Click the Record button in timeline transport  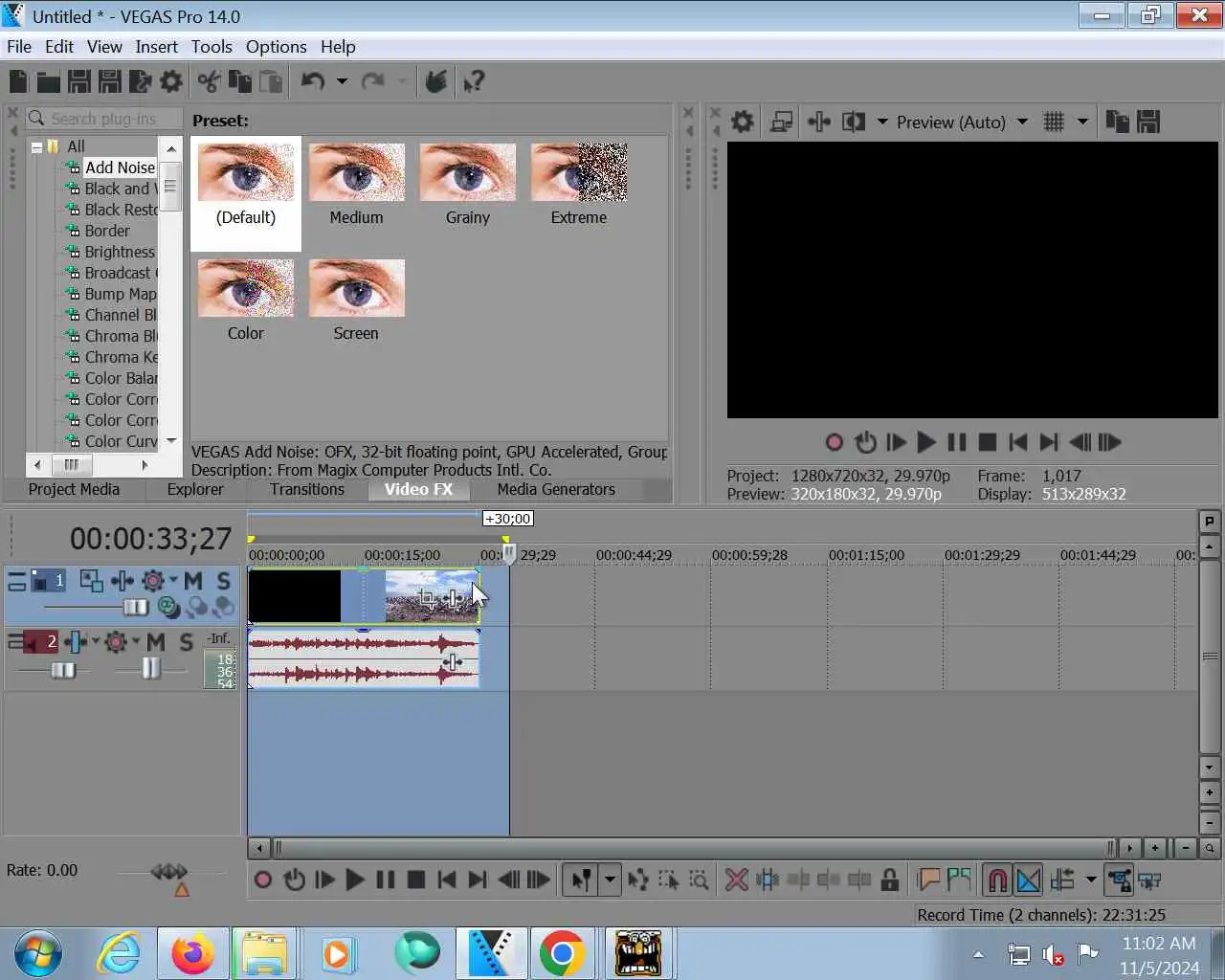point(263,880)
